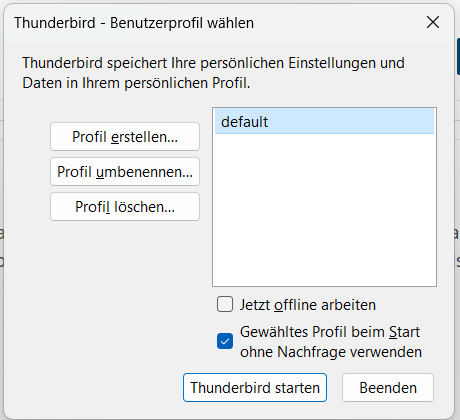Click the 'ohne Nachfrage verwenden' label line
Image resolution: width=460 pixels, height=420 pixels.
331,352
